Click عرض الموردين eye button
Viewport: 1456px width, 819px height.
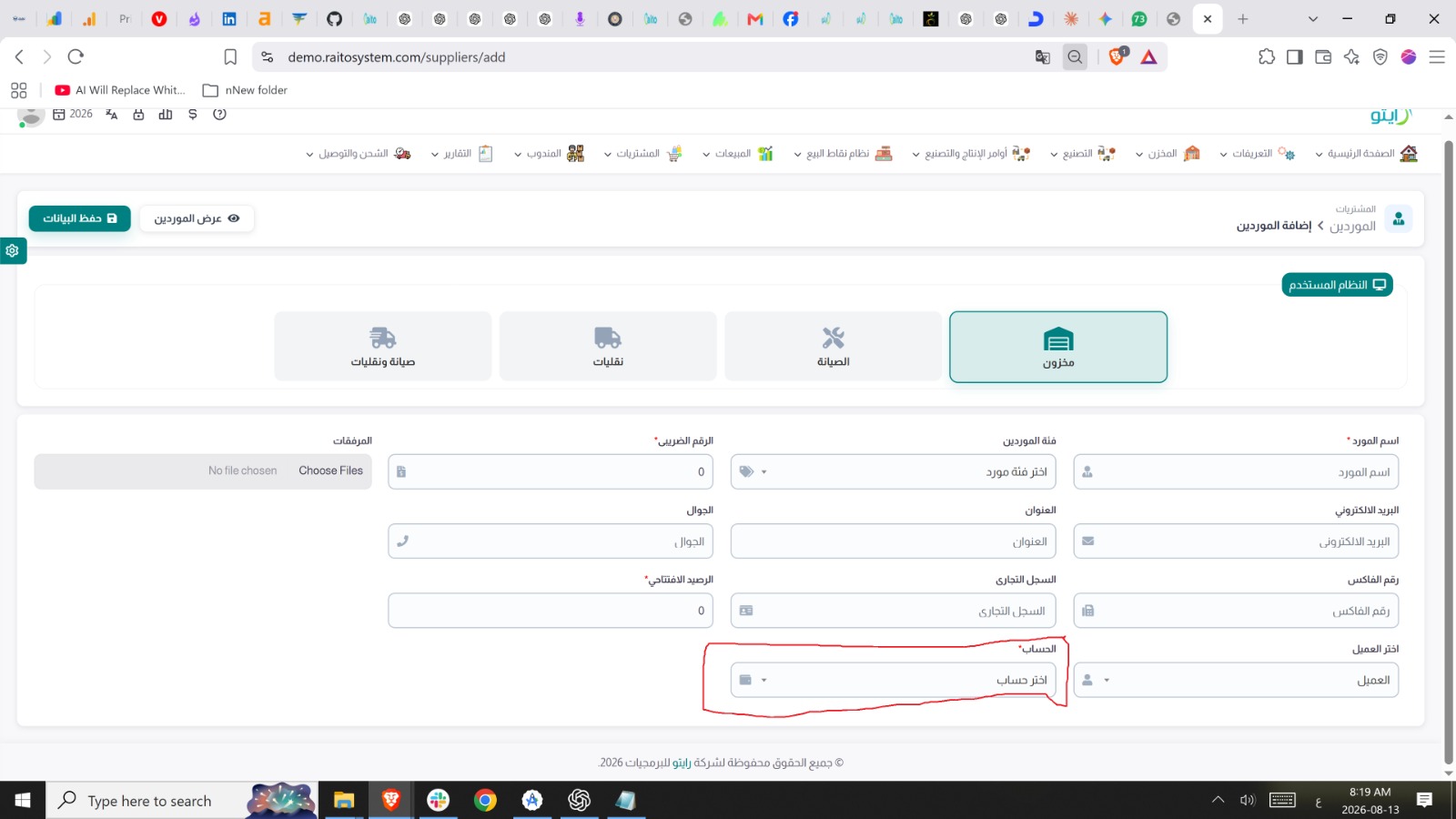coord(197,218)
